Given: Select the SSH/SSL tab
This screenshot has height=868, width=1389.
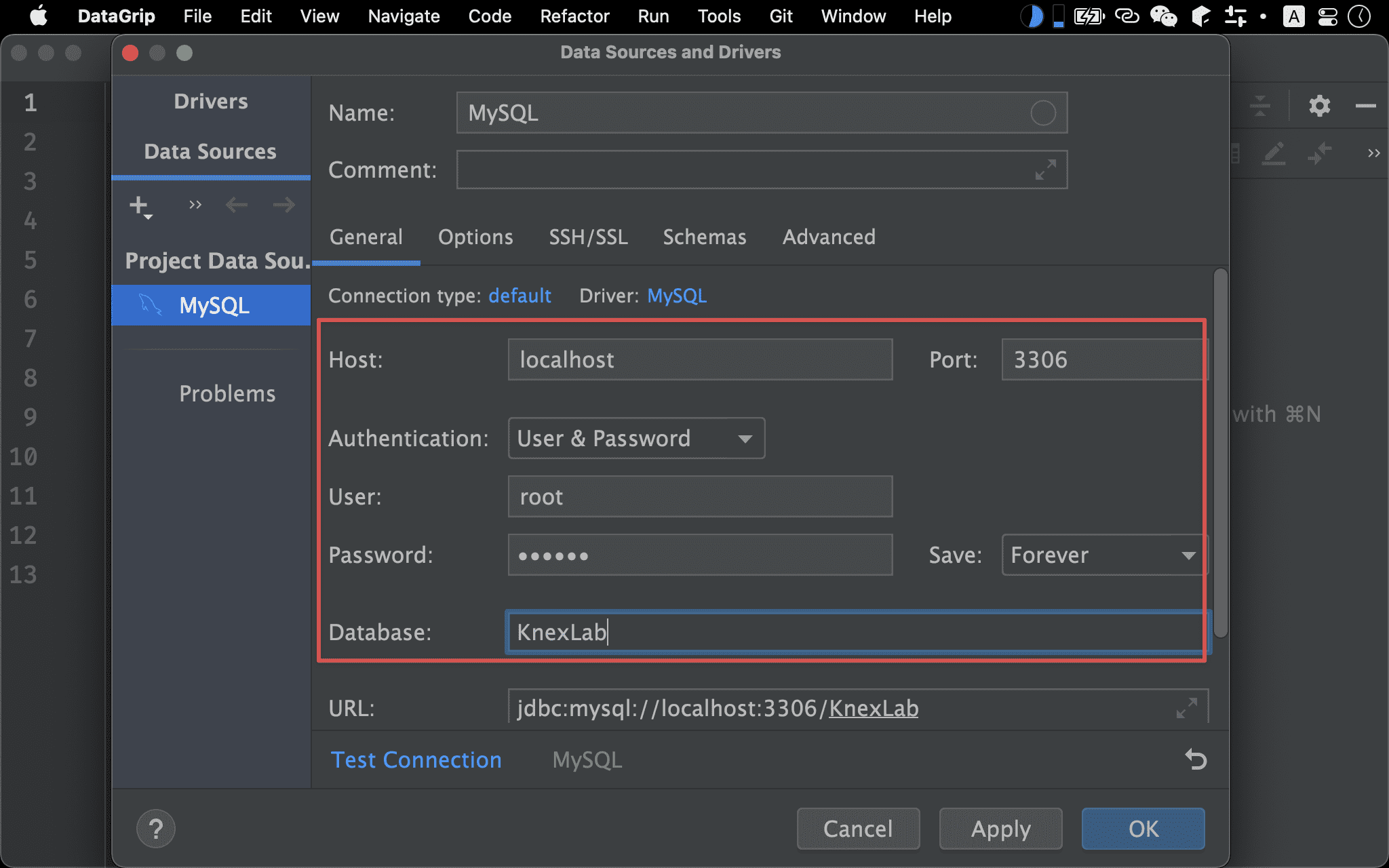Looking at the screenshot, I should coord(588,237).
